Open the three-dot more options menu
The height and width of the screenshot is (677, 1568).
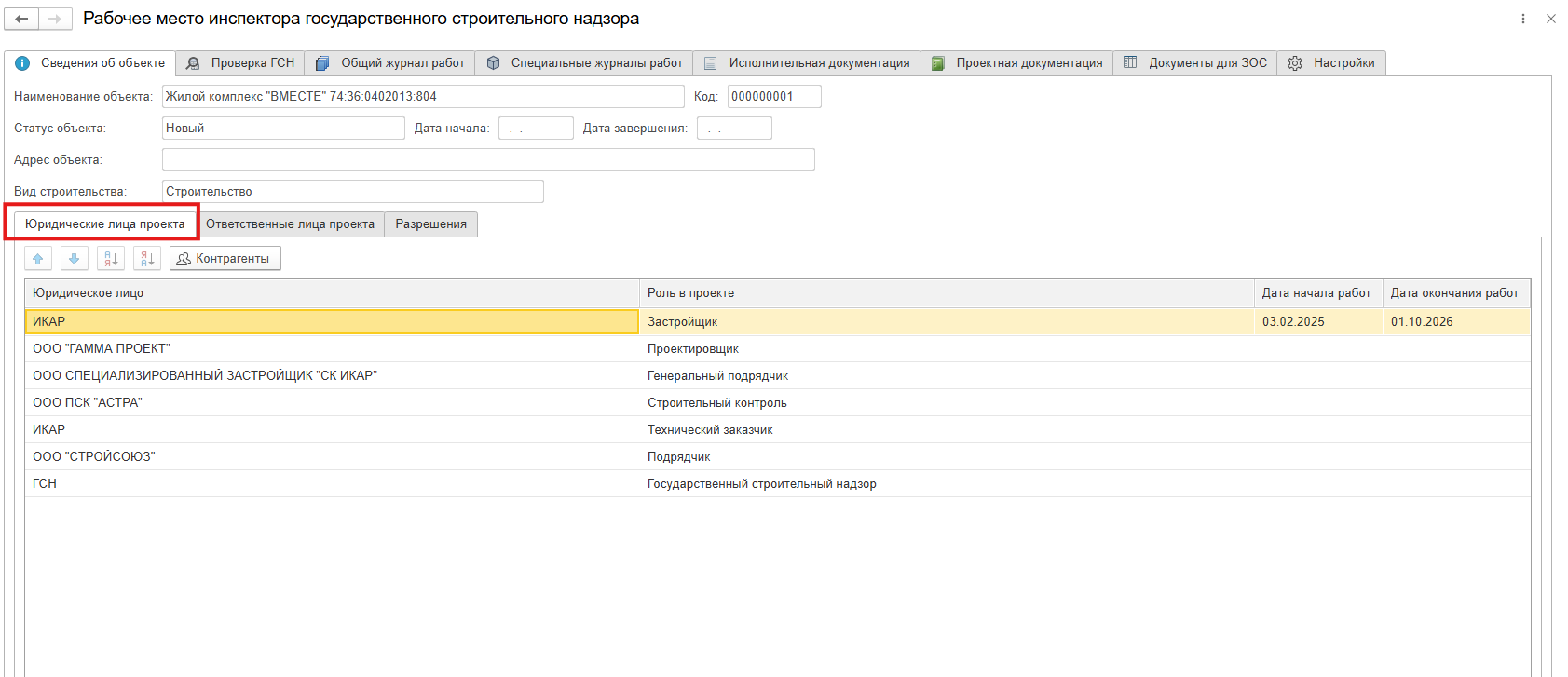1523,19
